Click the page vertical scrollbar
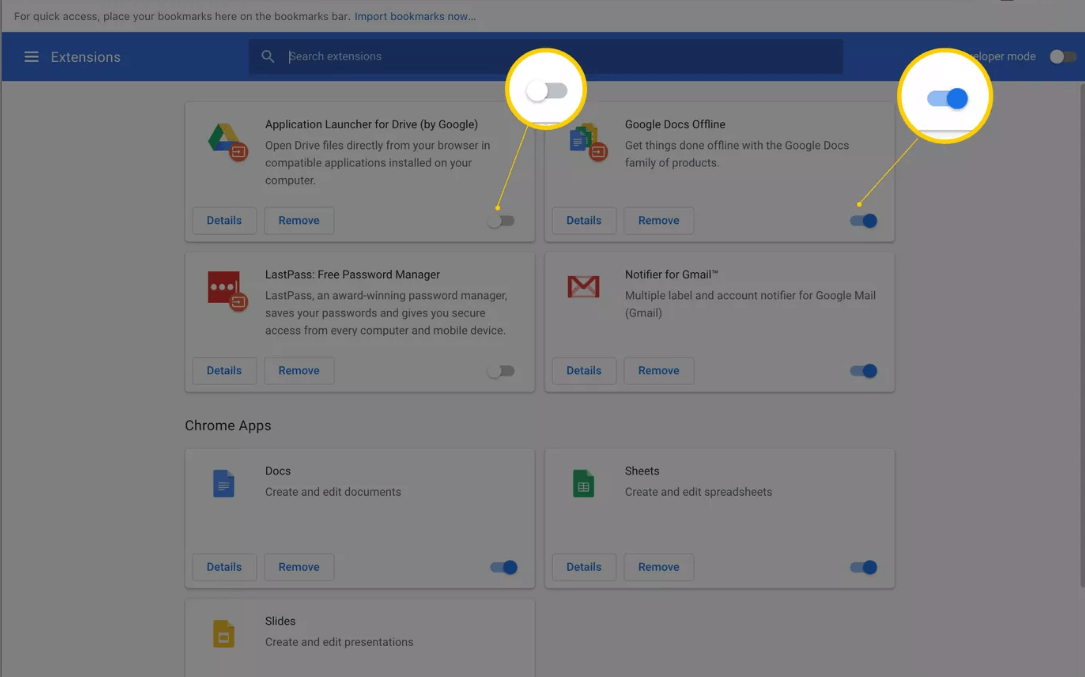 pos(1082,336)
